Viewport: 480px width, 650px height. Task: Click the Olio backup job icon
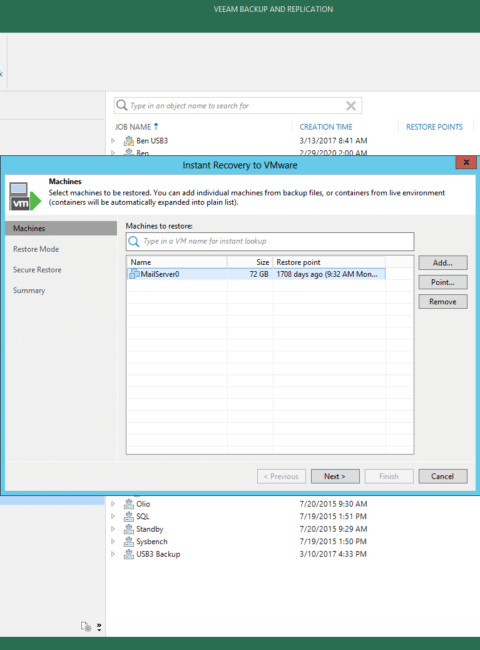coord(128,504)
